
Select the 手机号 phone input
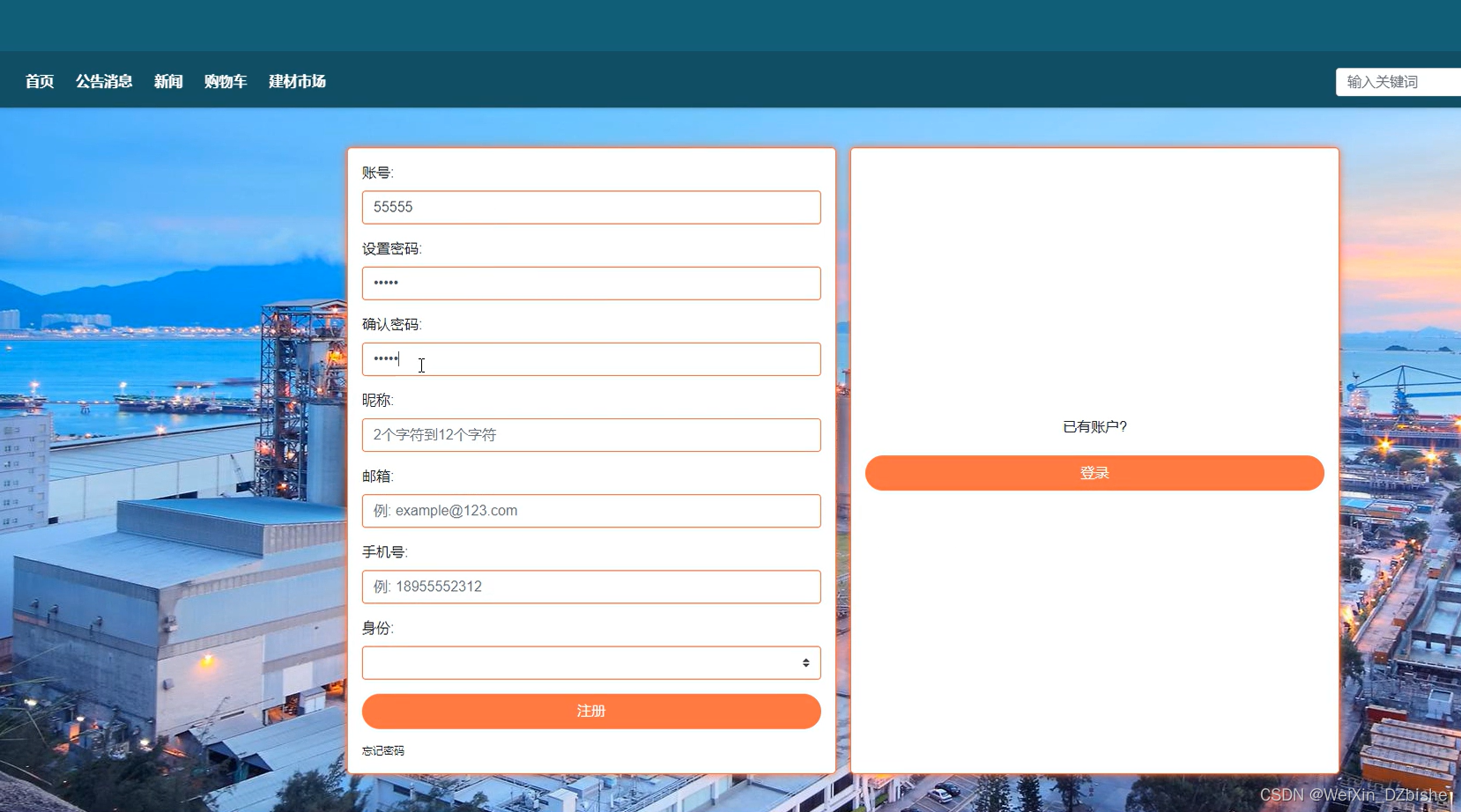tap(591, 587)
